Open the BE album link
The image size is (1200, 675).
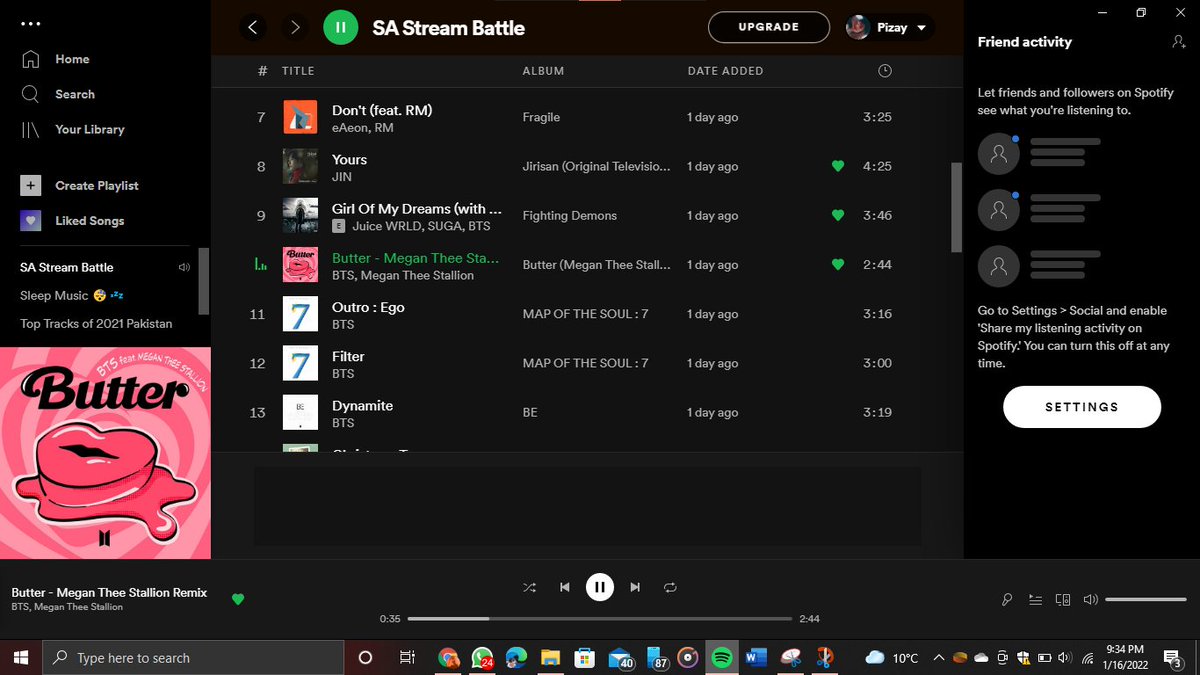click(530, 412)
